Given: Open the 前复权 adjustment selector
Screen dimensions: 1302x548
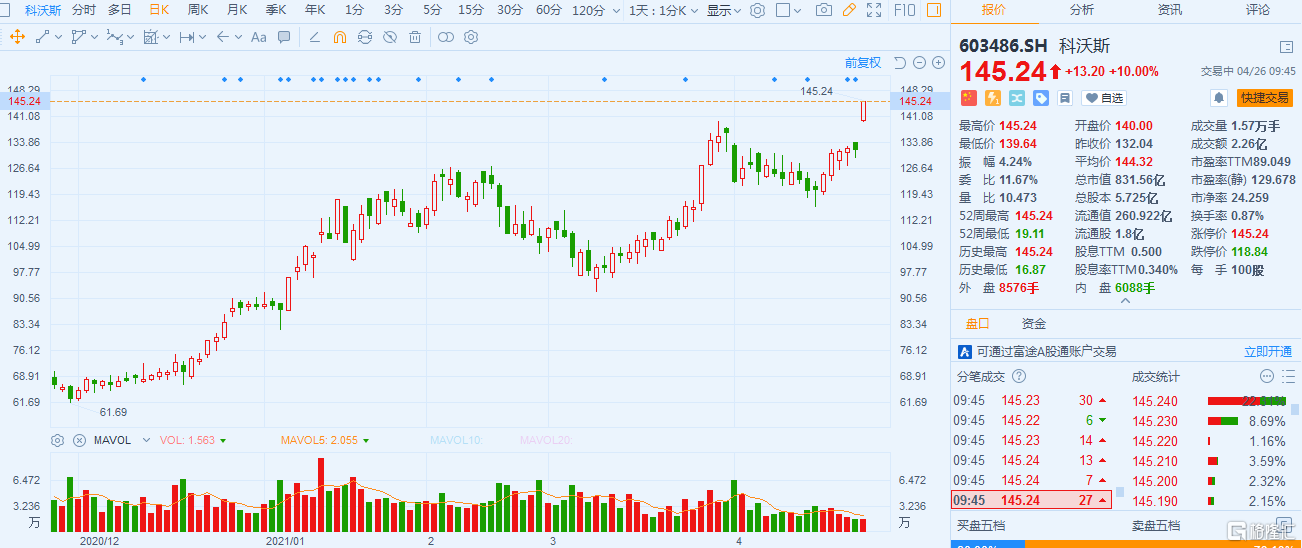Looking at the screenshot, I should tap(863, 63).
